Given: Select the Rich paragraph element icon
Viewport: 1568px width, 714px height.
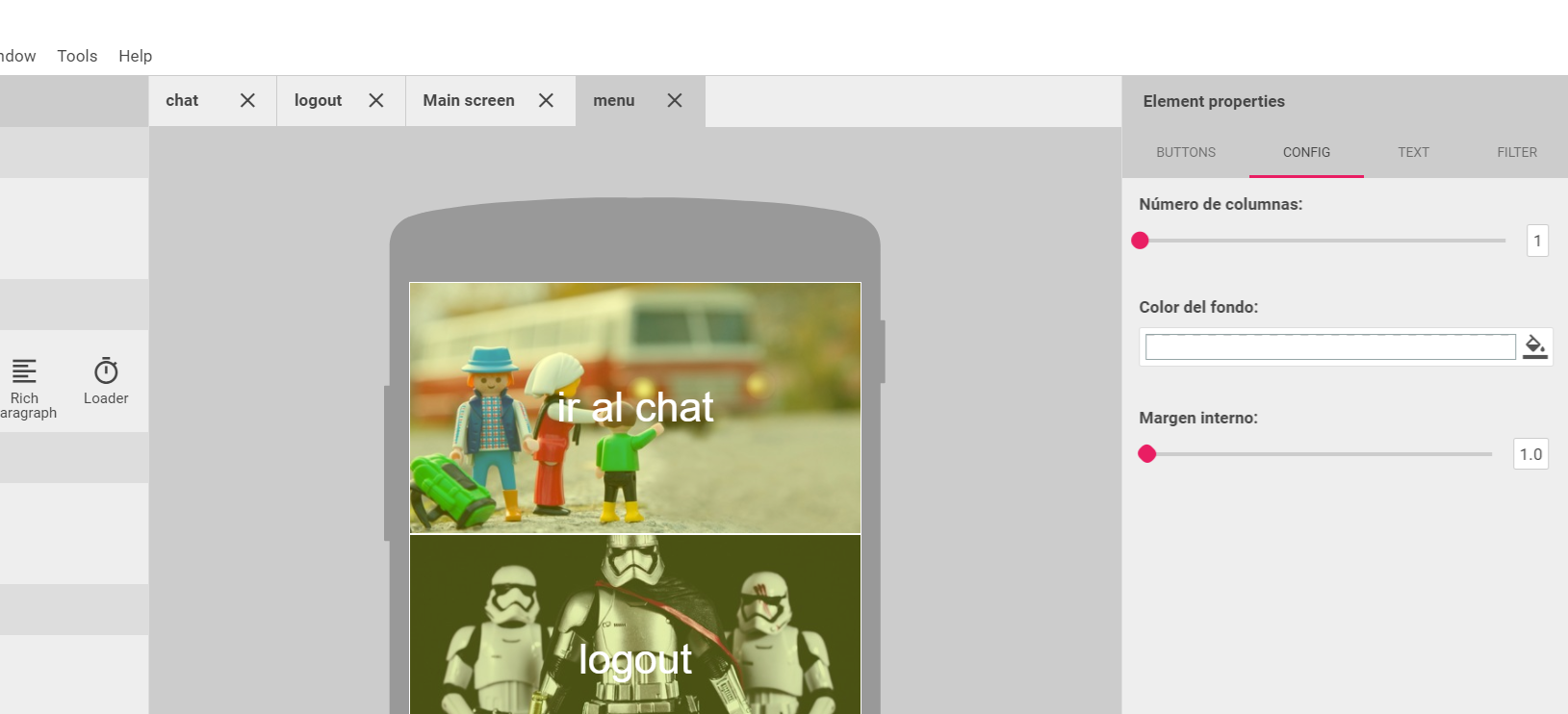Looking at the screenshot, I should 24,371.
